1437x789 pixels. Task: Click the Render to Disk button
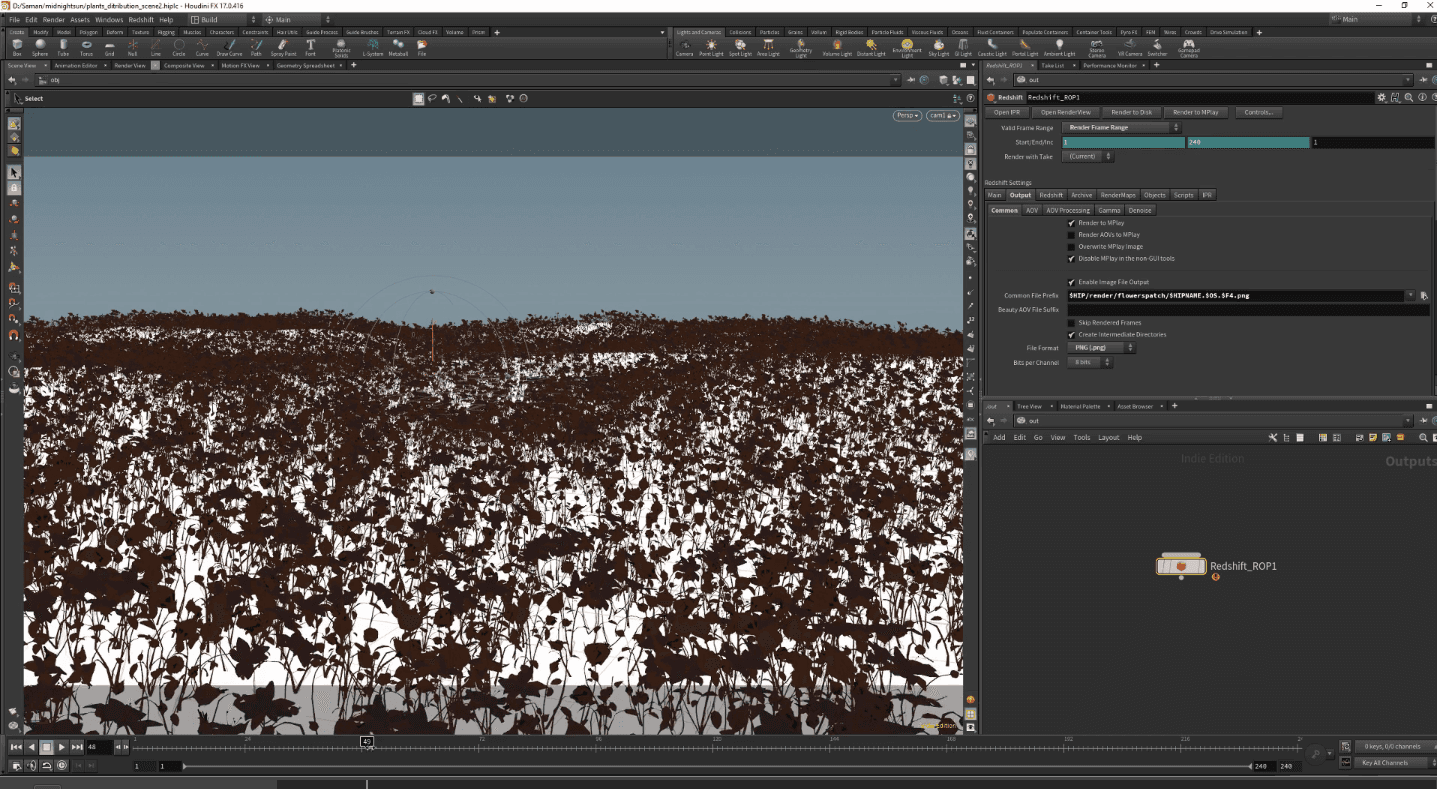pos(1132,113)
